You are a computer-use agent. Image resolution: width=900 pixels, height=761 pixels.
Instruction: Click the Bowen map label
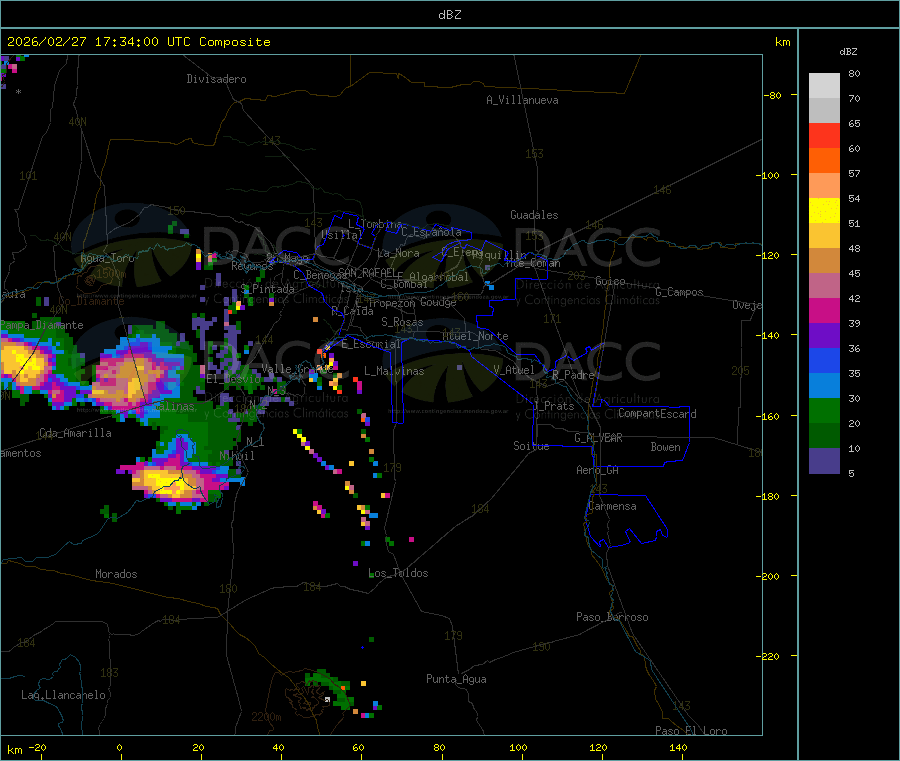coord(666,447)
